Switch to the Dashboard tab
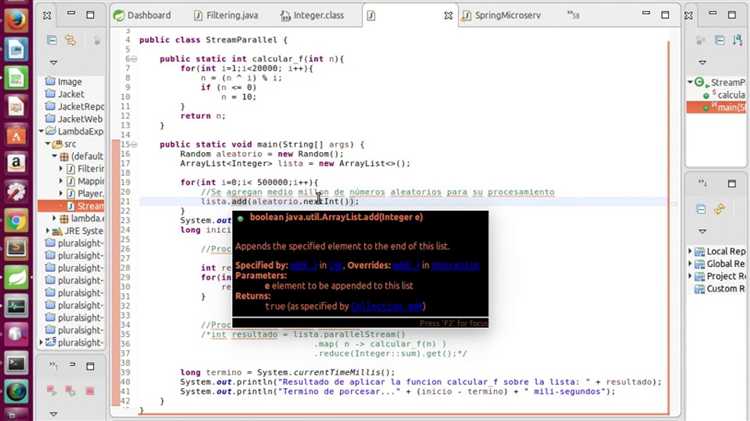This screenshot has width=750, height=421. (x=143, y=16)
